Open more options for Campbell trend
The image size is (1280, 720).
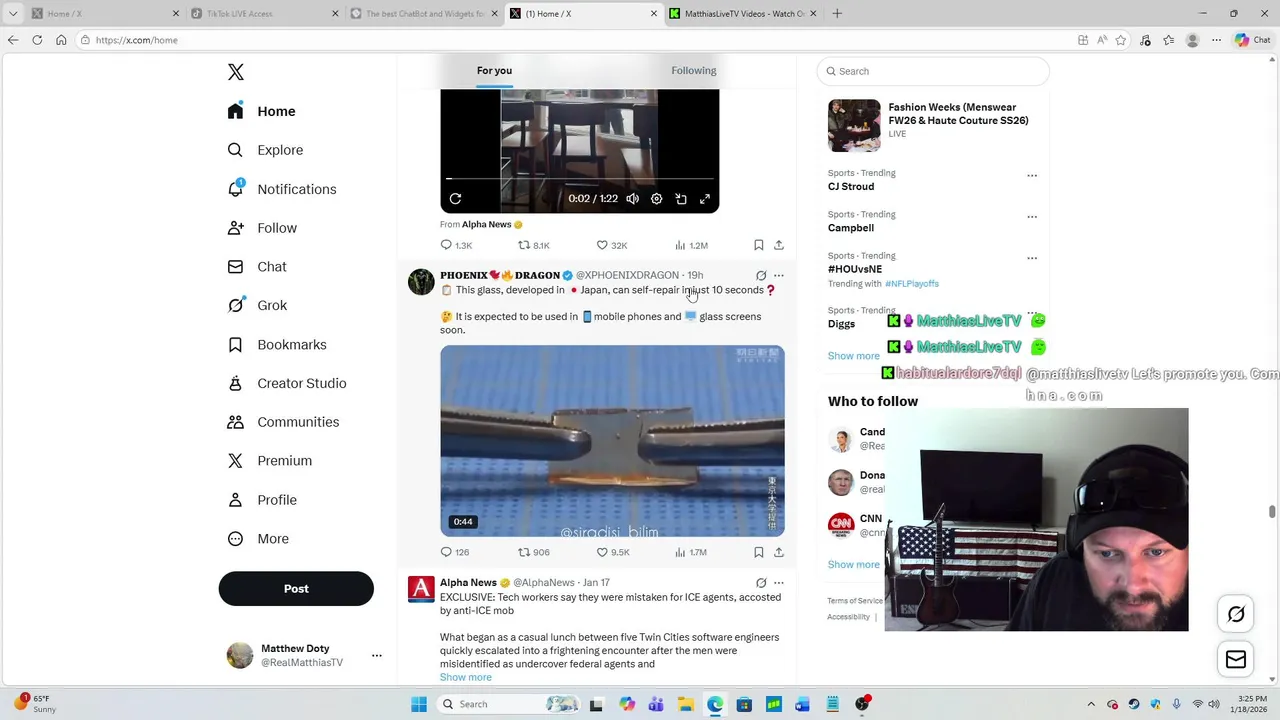(x=1032, y=217)
